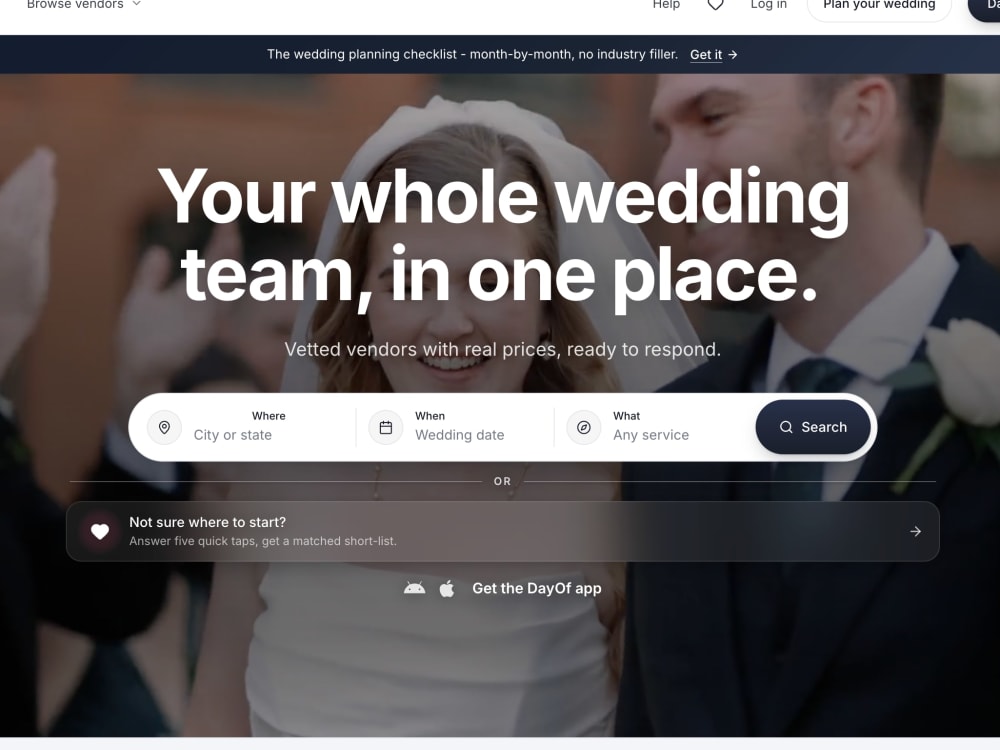Click the Answer five quick taps subtitle
This screenshot has width=1000, height=750.
pos(263,541)
